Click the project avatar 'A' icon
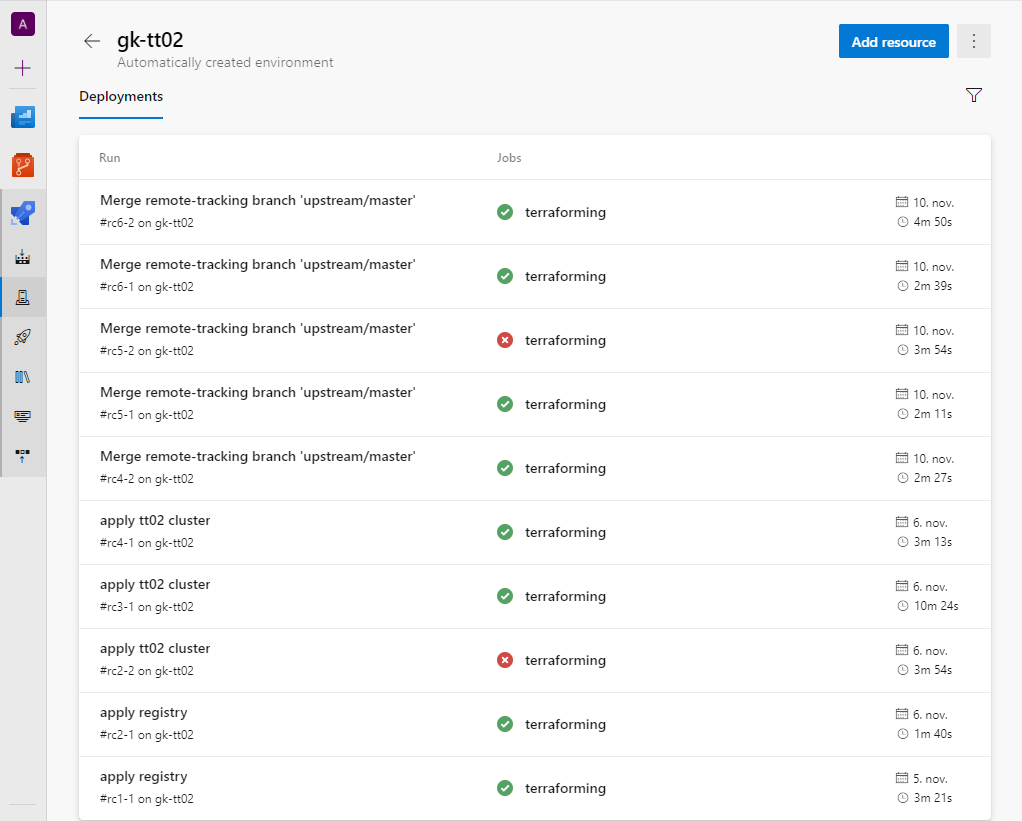 tap(23, 24)
